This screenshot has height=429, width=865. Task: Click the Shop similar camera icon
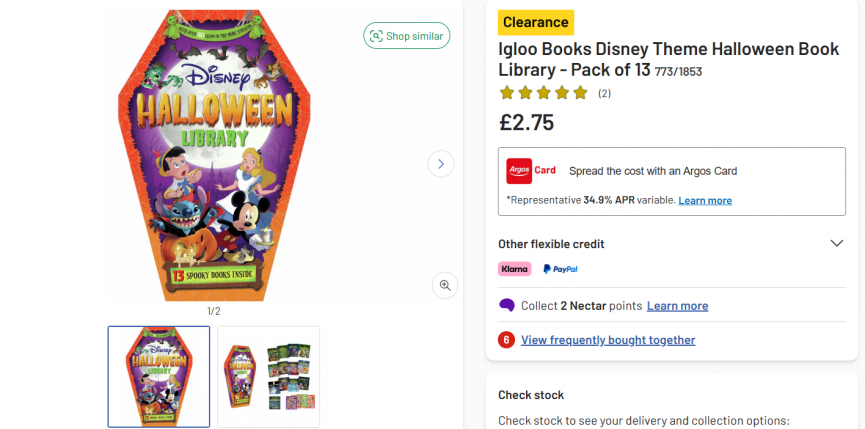[x=376, y=36]
